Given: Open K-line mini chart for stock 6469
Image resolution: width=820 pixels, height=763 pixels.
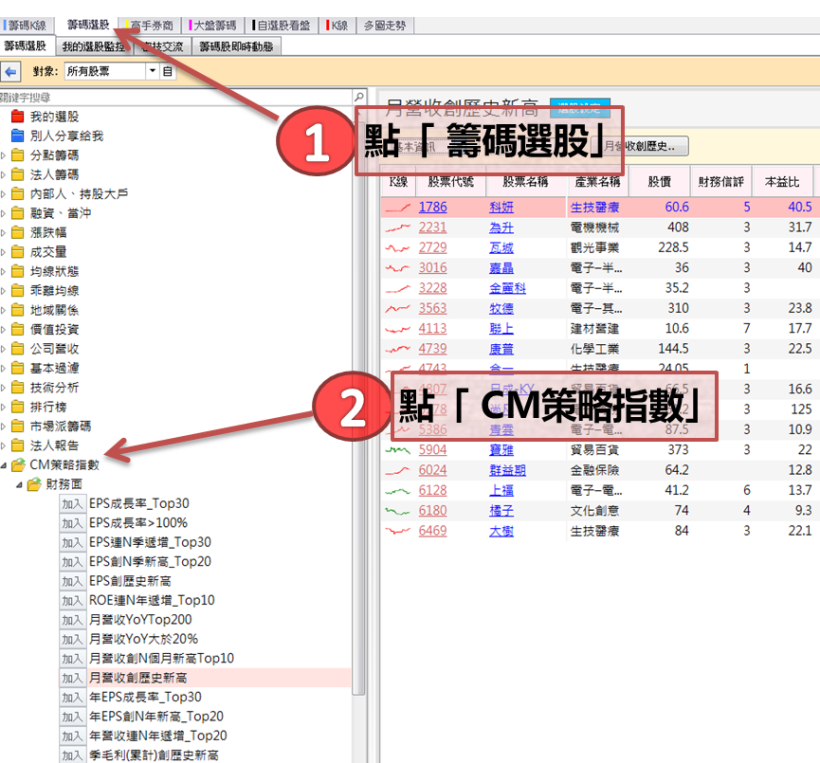Looking at the screenshot, I should (x=397, y=531).
